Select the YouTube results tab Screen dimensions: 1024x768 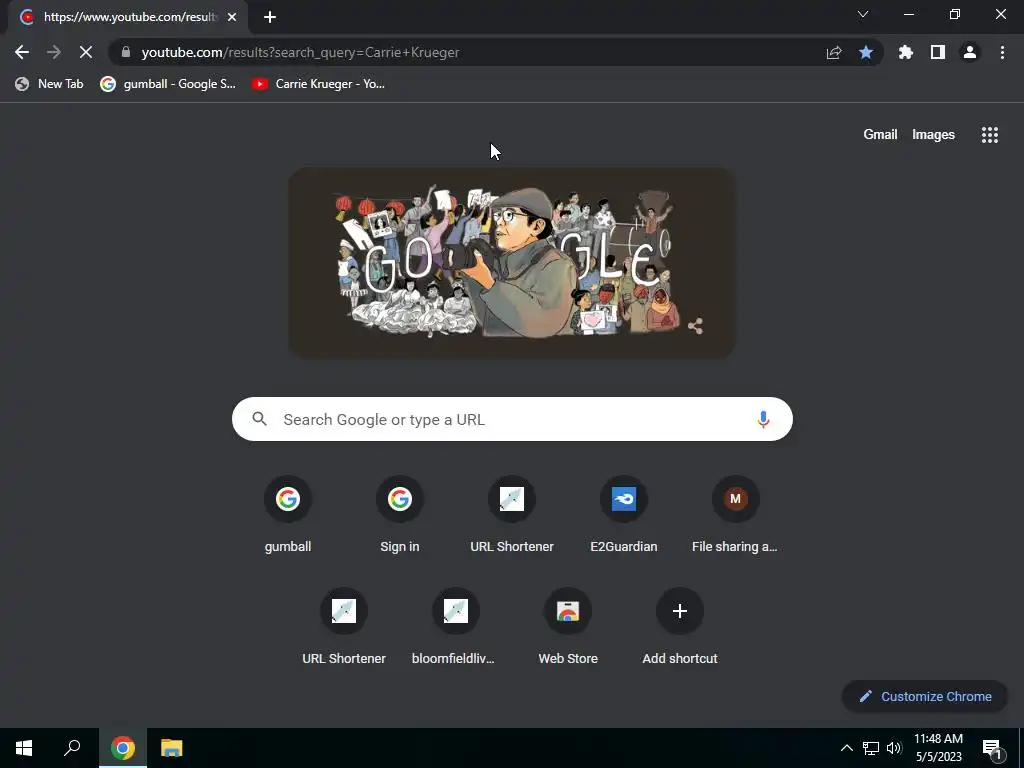(128, 17)
